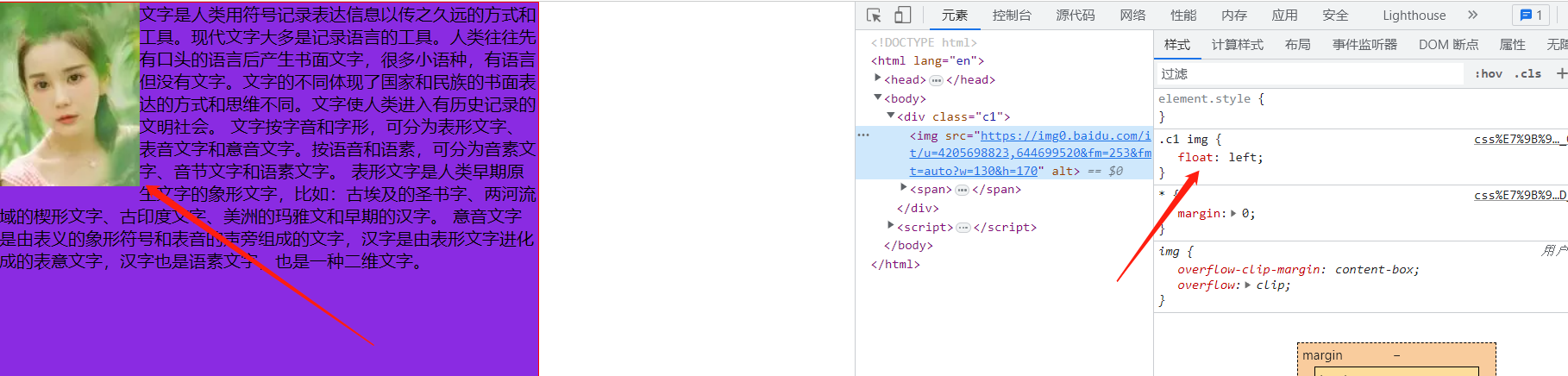Toggle the device toolbar icon
Screen dimensions: 1568x376
(x=902, y=15)
